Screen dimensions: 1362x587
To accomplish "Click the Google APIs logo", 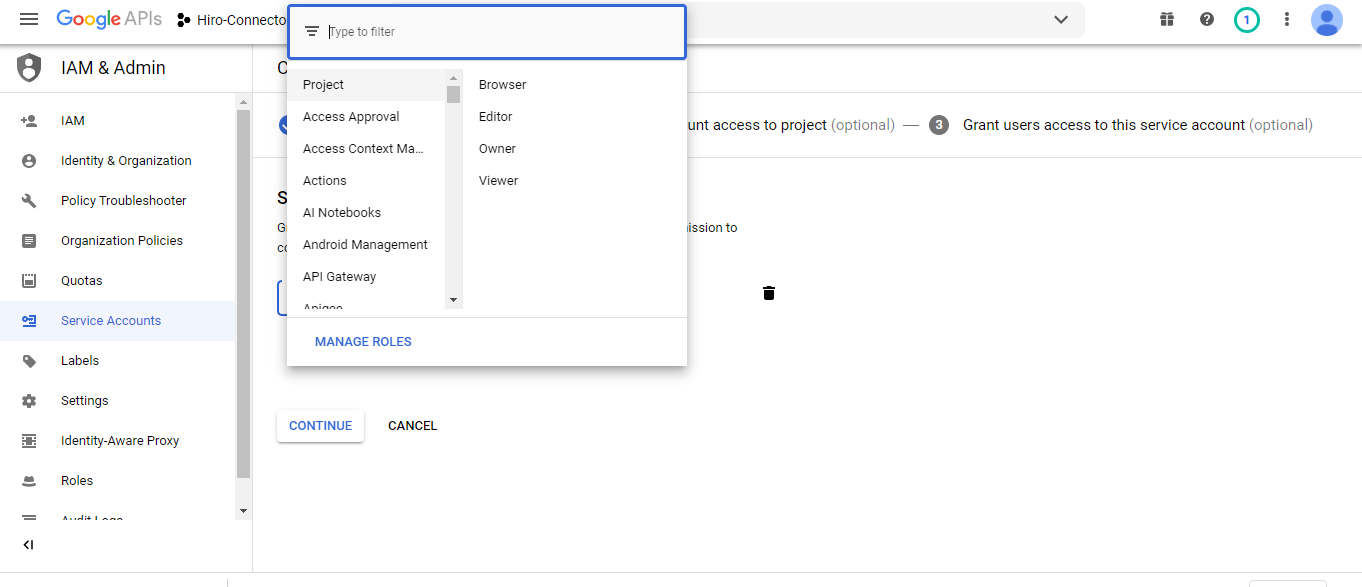I will tap(109, 19).
